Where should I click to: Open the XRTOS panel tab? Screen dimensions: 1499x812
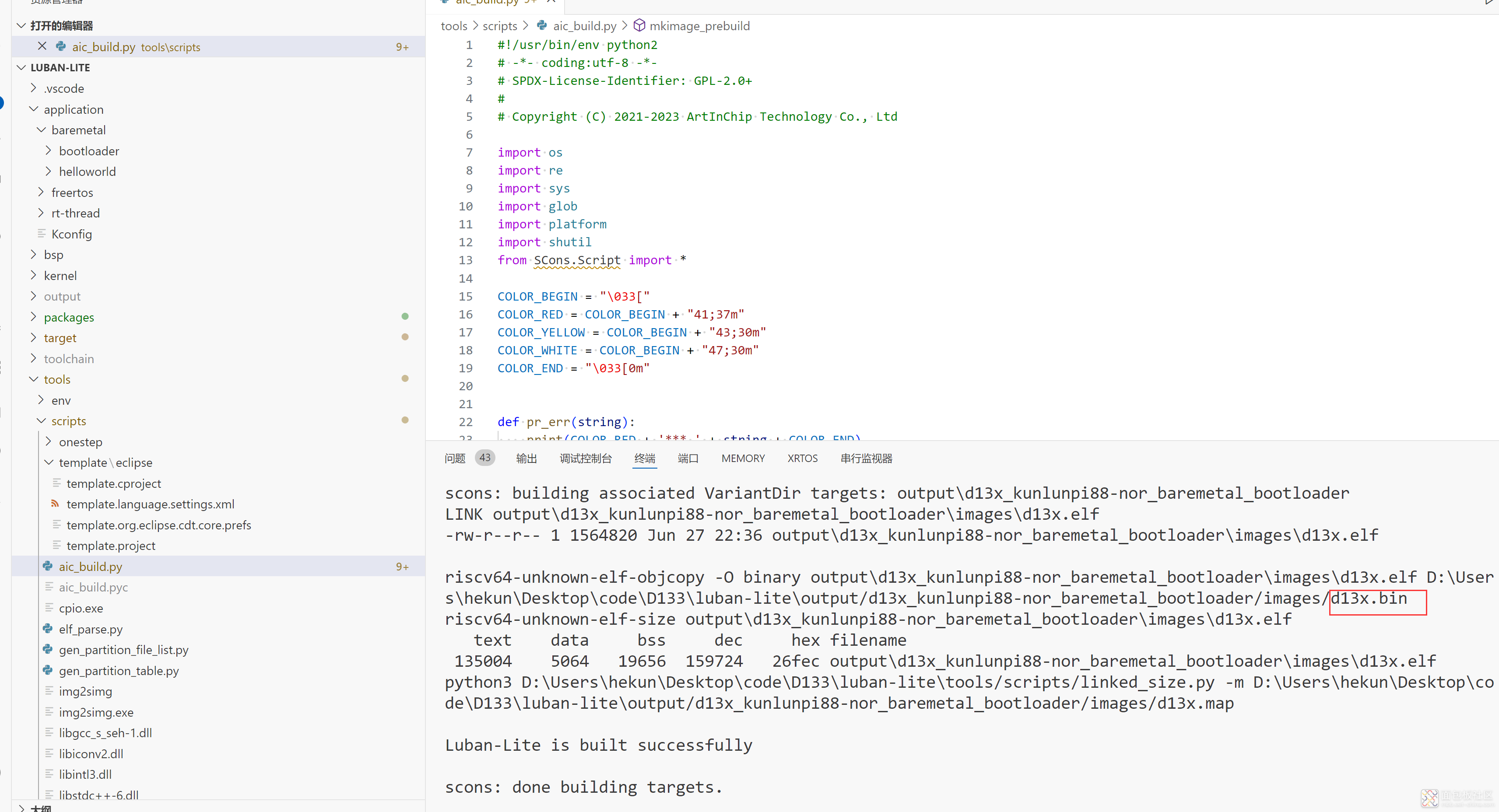pos(802,458)
